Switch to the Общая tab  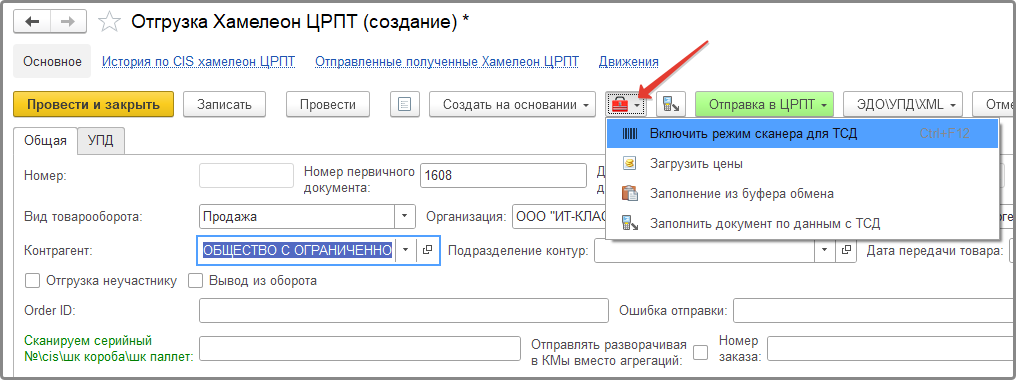[x=45, y=141]
